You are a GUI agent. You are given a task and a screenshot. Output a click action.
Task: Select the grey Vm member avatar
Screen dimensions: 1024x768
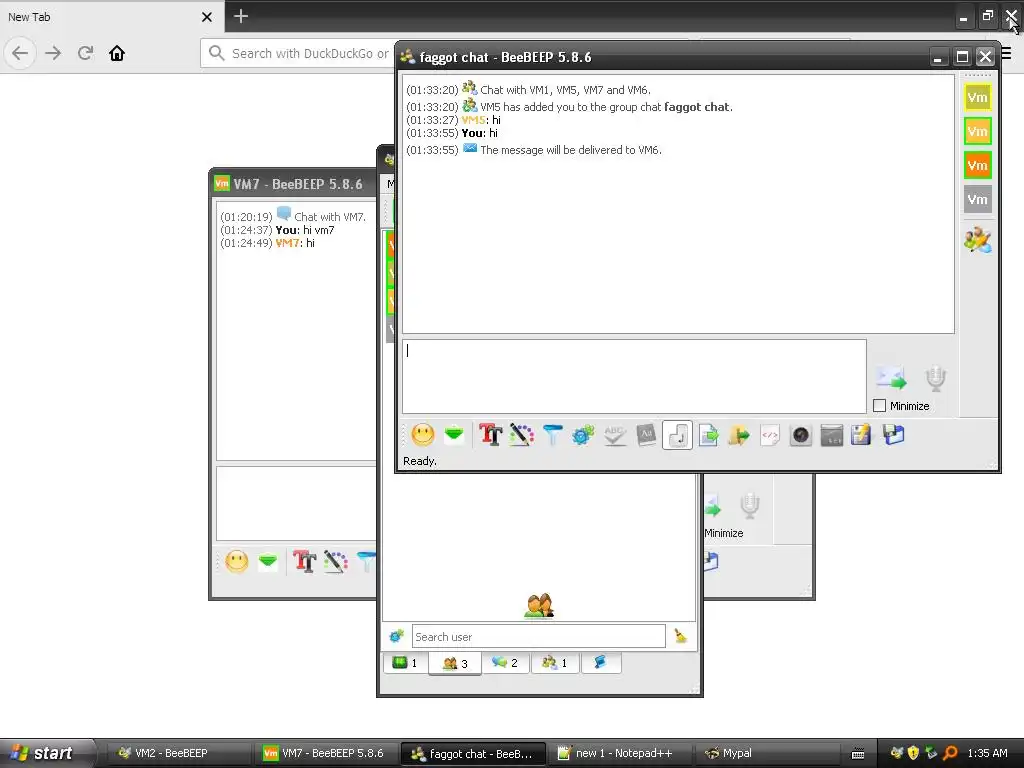[x=978, y=199]
